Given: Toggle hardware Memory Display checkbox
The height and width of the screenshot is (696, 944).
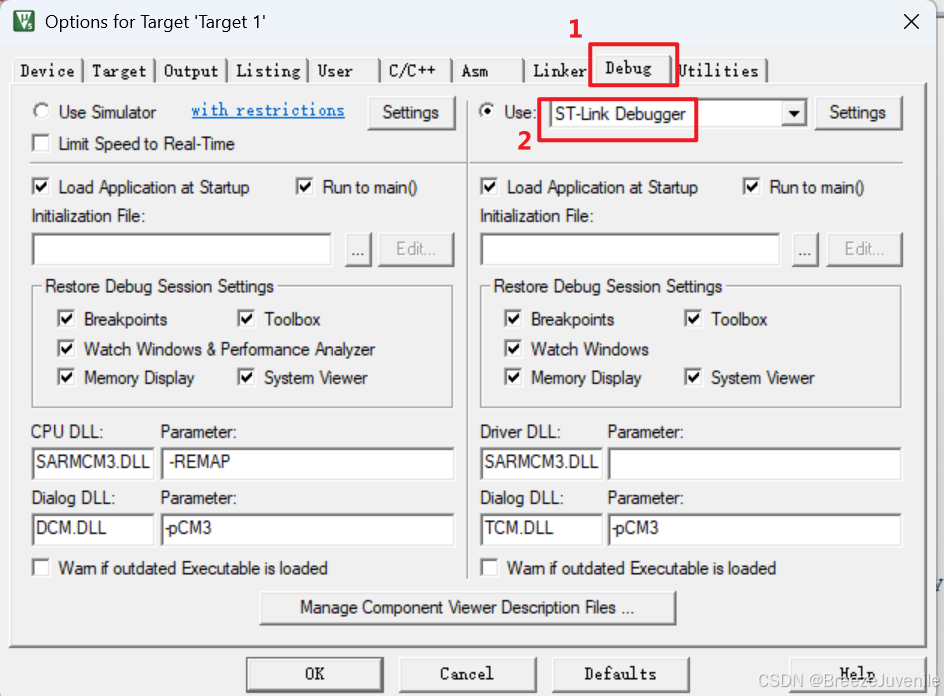Looking at the screenshot, I should [x=514, y=377].
